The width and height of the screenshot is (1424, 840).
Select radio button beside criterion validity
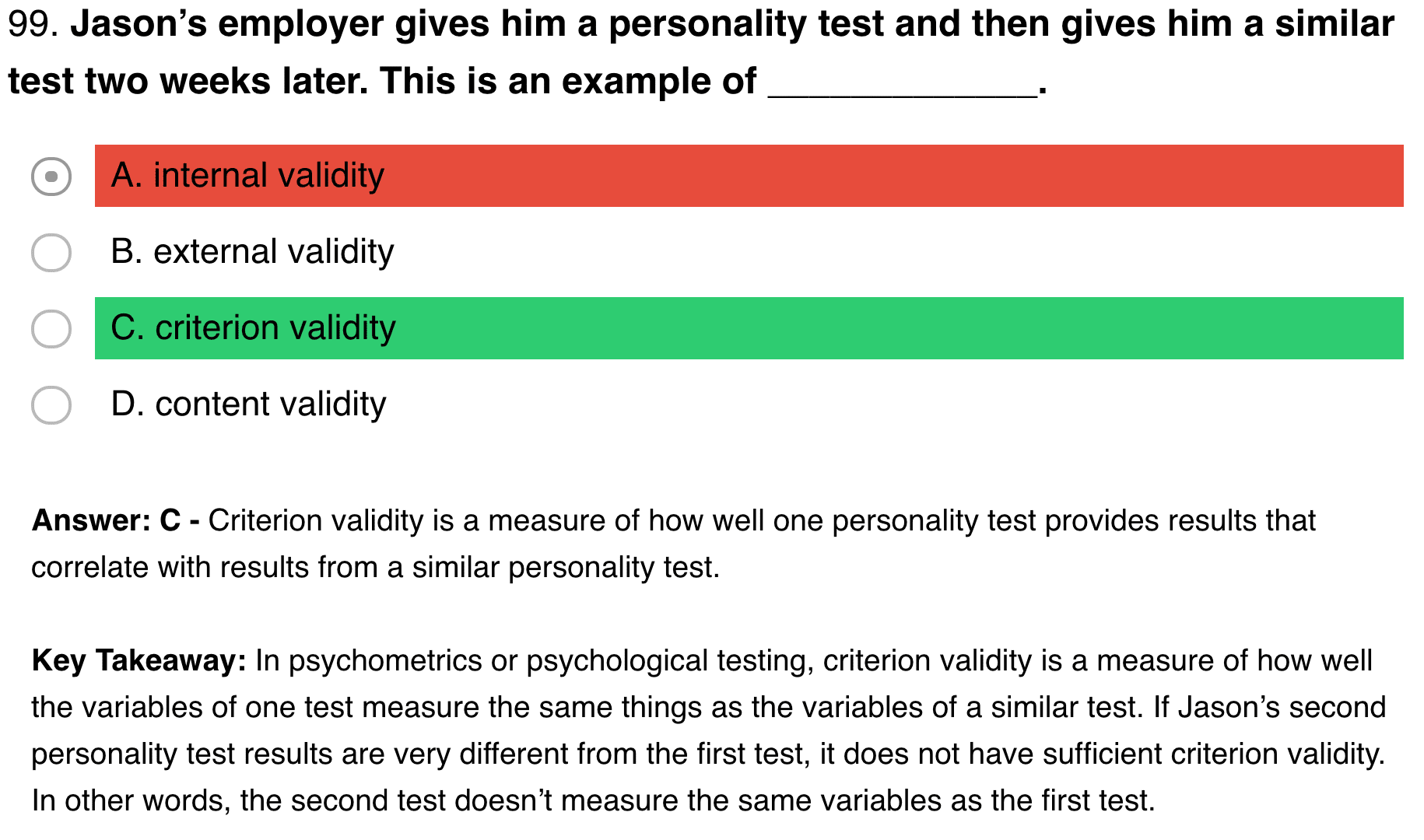51,328
